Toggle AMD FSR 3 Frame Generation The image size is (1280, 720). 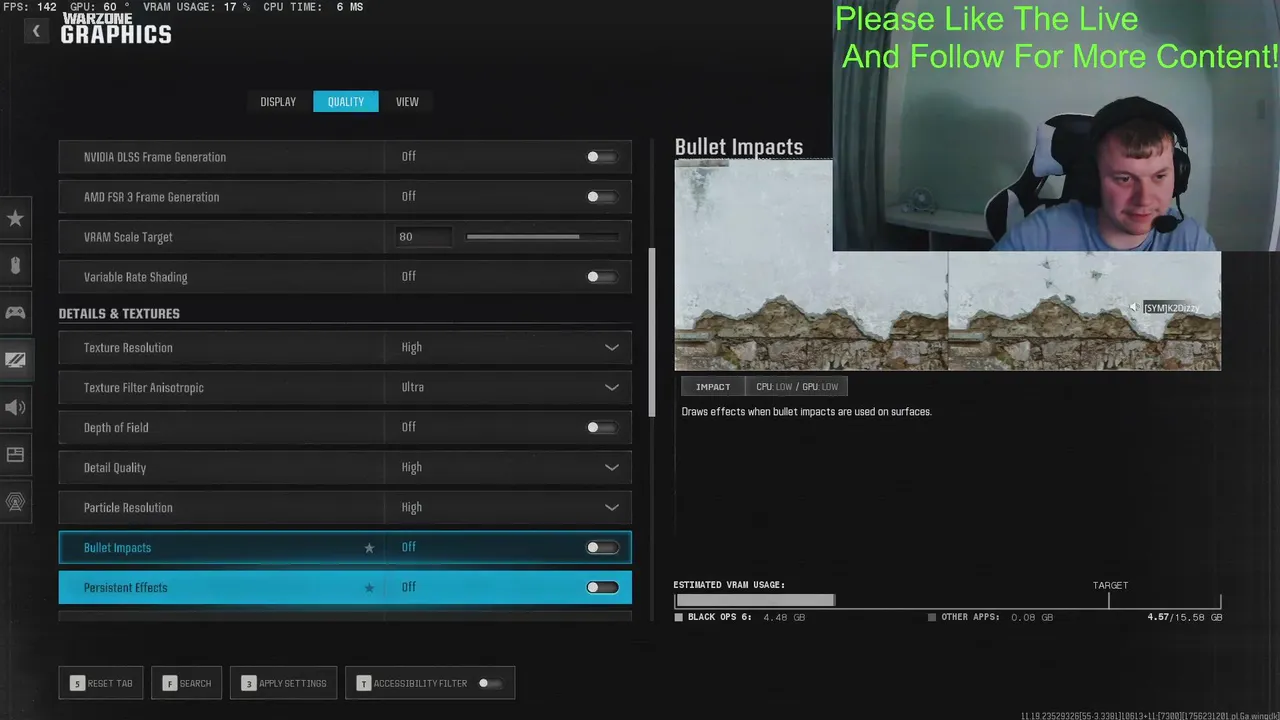(602, 197)
